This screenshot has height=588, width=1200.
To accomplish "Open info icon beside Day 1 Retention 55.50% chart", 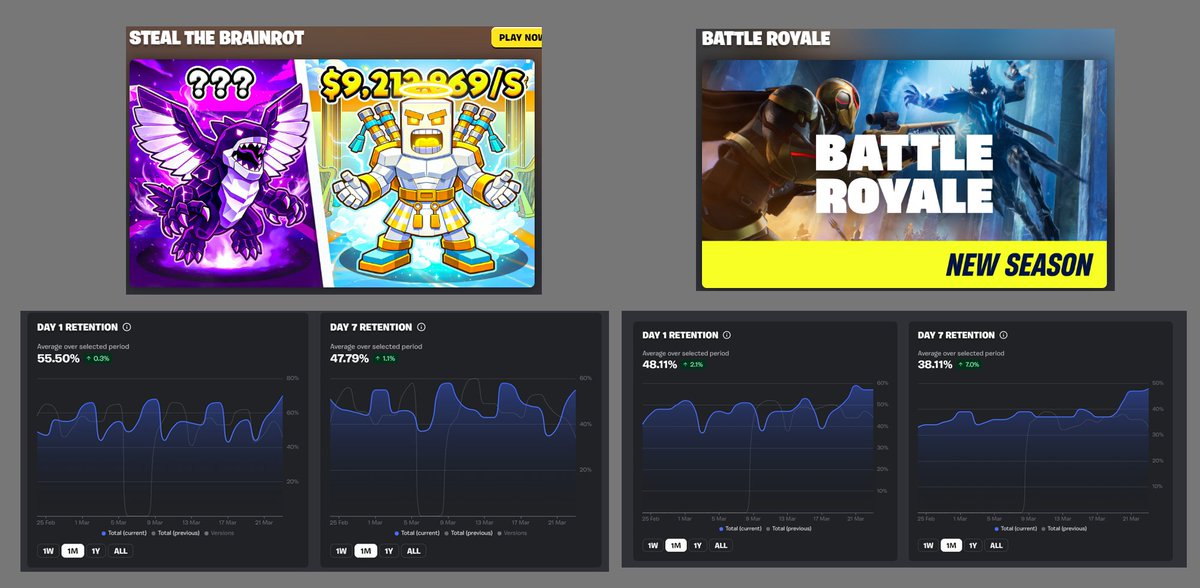I will point(127,327).
